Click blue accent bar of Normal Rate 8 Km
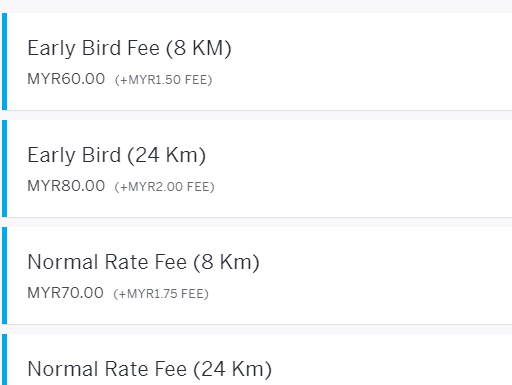Screen dimensions: 512x385 4,276
